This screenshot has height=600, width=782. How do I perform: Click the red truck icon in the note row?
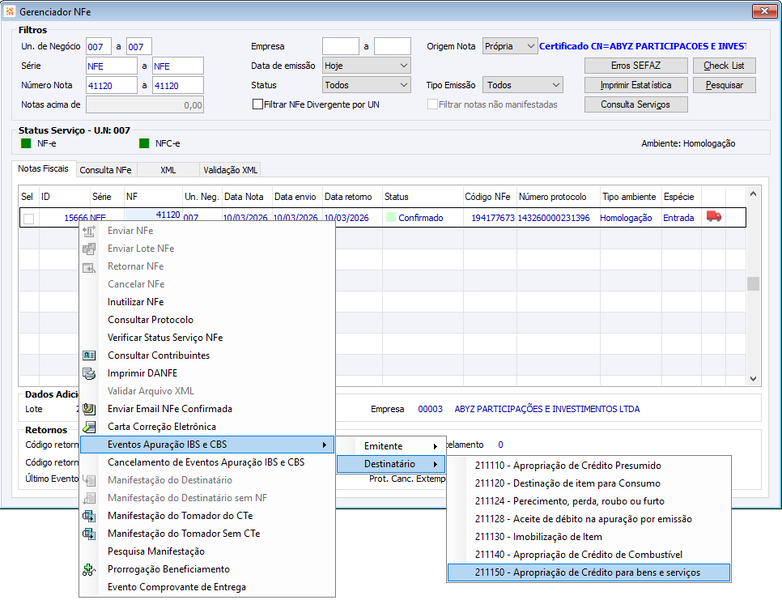(x=714, y=216)
